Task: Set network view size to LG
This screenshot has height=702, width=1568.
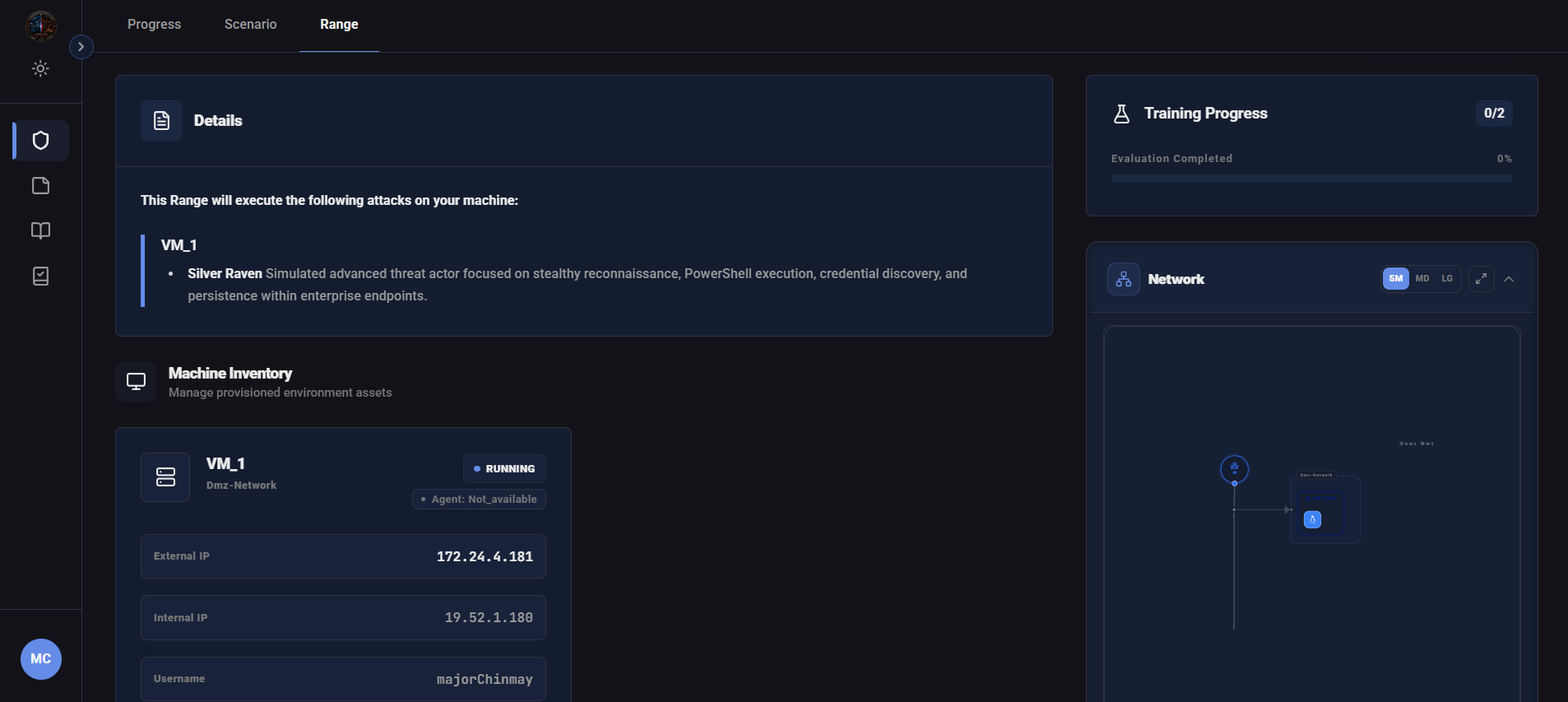Action: click(x=1447, y=279)
